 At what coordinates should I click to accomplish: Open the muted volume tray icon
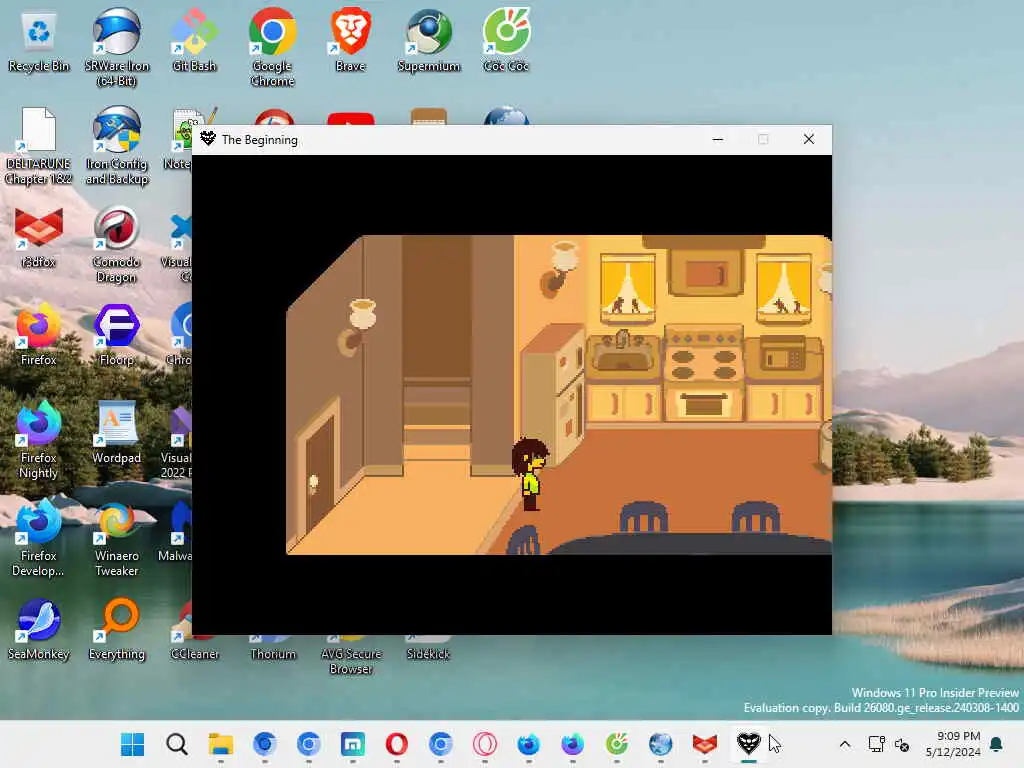(902, 744)
